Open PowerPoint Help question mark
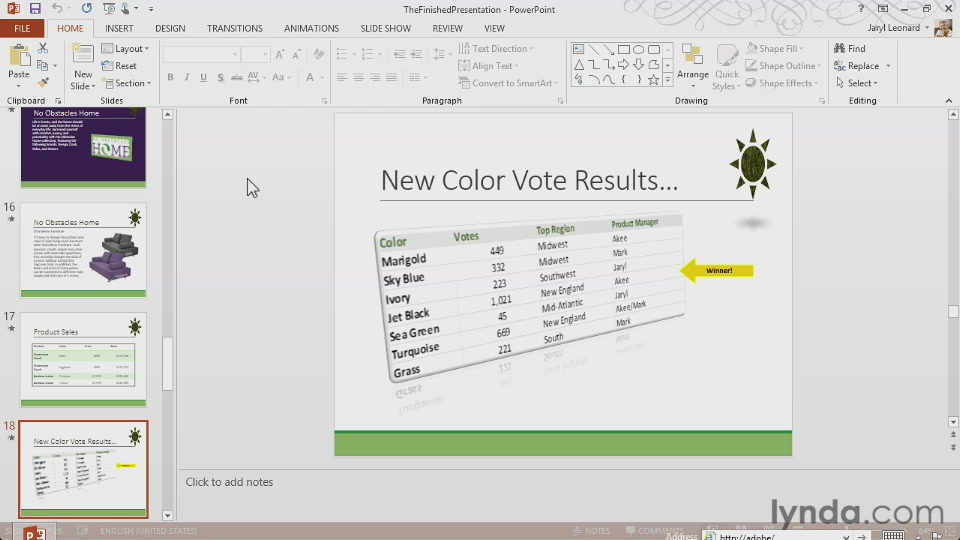 pyautogui.click(x=861, y=9)
